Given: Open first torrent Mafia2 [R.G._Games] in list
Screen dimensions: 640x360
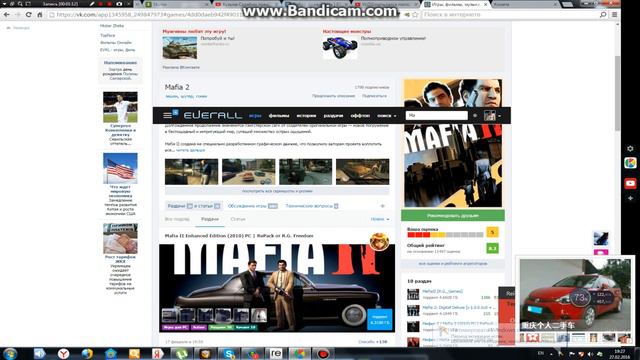Looking at the screenshot, I should coord(442,291).
